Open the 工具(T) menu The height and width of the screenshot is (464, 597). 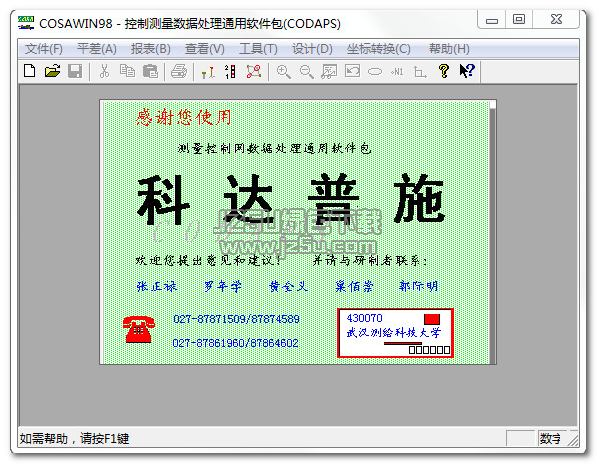point(259,49)
